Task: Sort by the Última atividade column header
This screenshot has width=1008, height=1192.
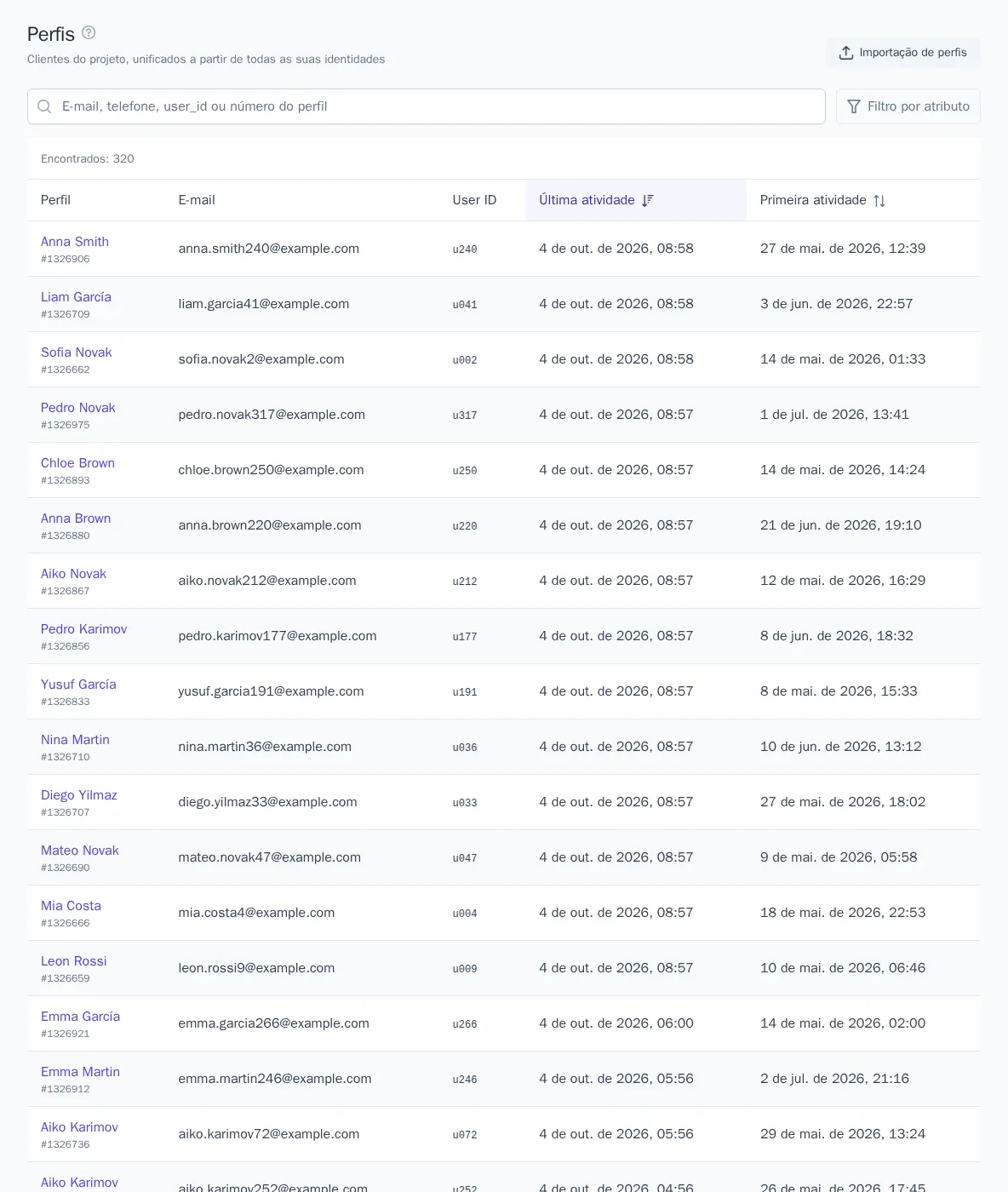Action: 636,200
